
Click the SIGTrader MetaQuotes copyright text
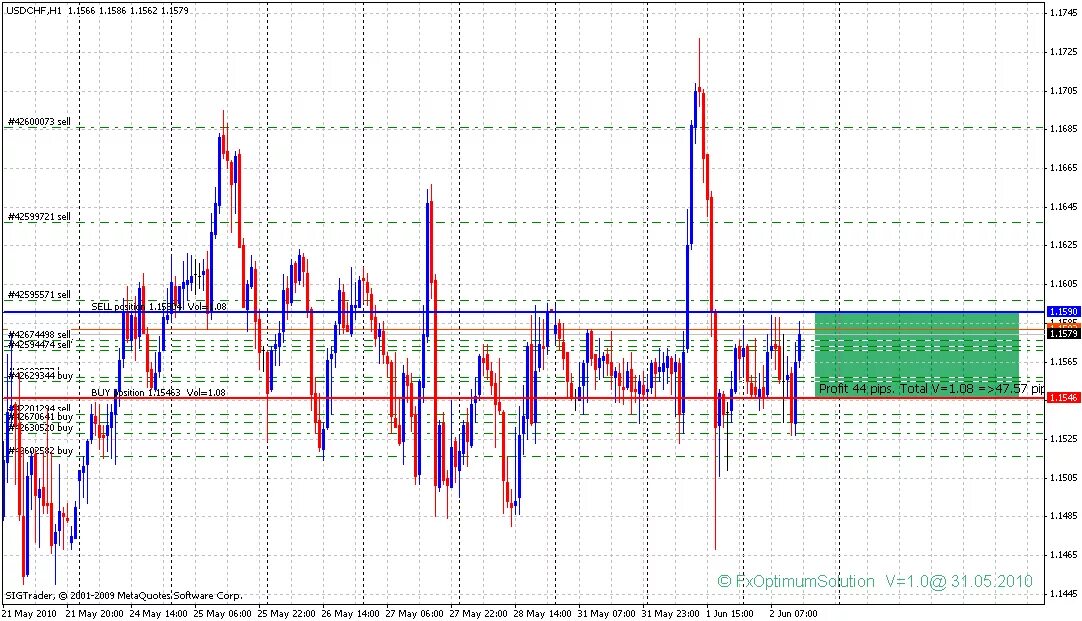tap(124, 595)
